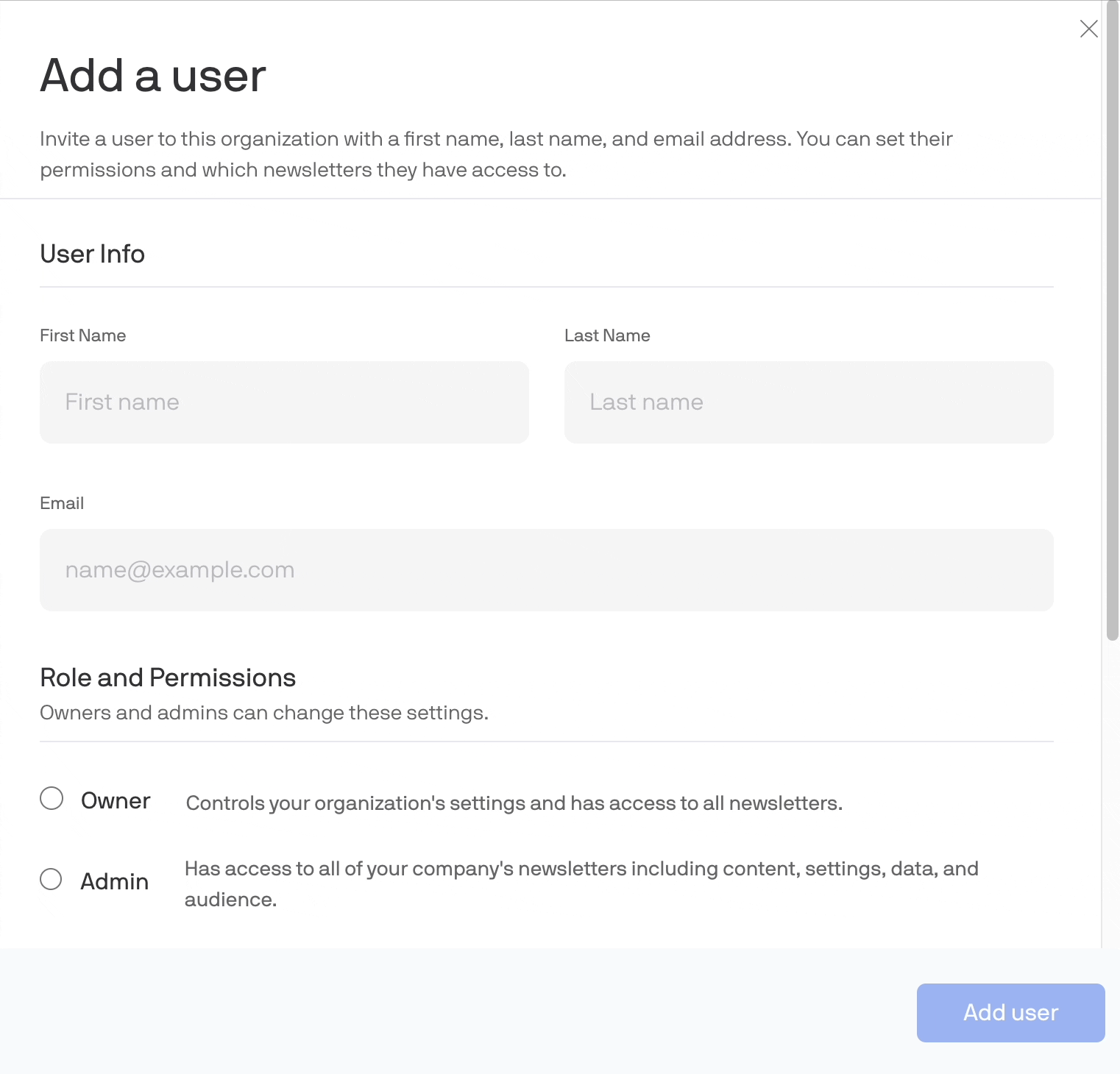
Task: Click the Owner role label
Action: 116,800
